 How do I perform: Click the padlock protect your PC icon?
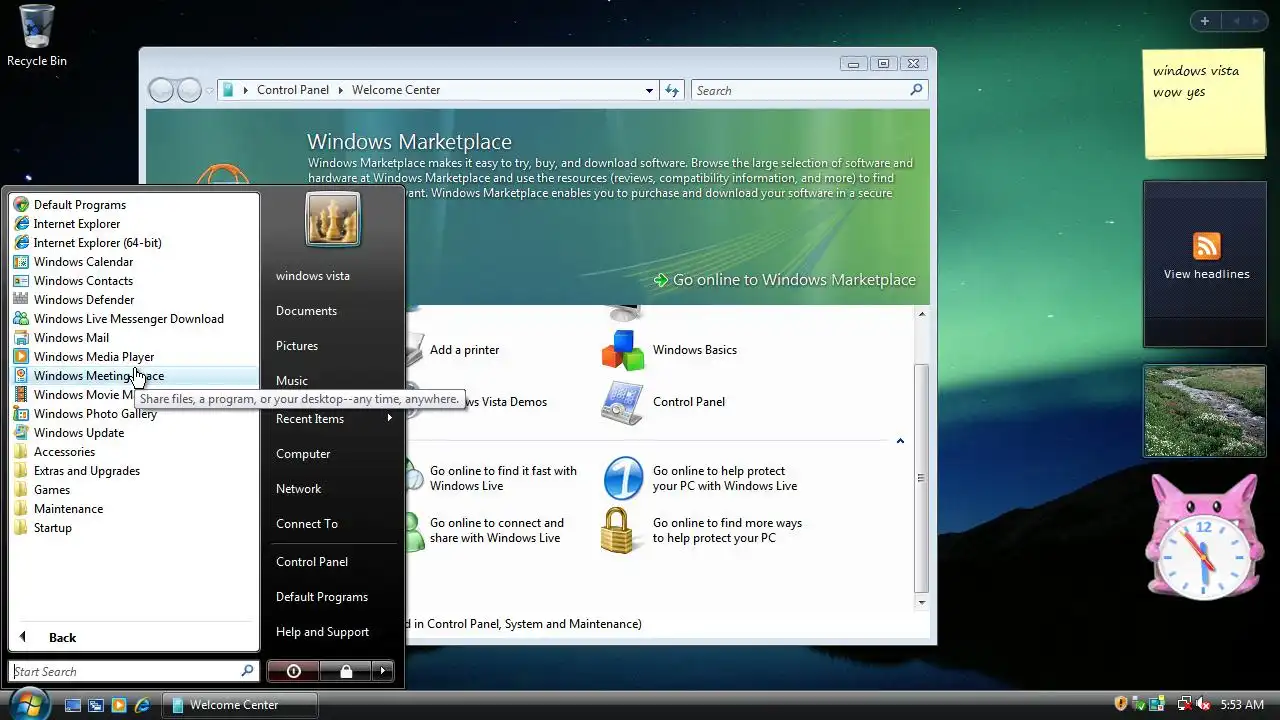pyautogui.click(x=620, y=530)
